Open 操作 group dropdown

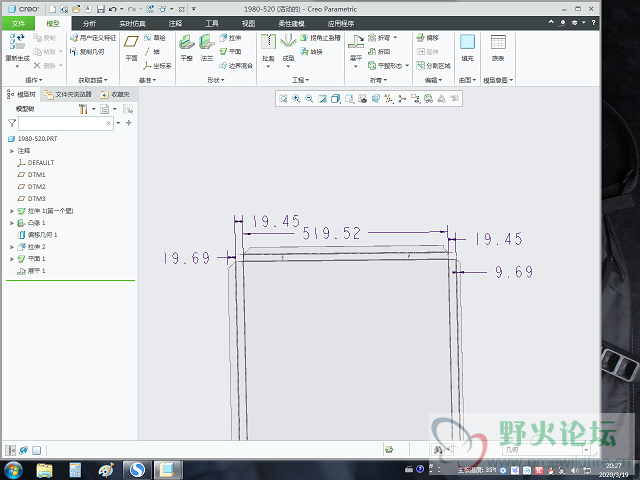point(34,80)
